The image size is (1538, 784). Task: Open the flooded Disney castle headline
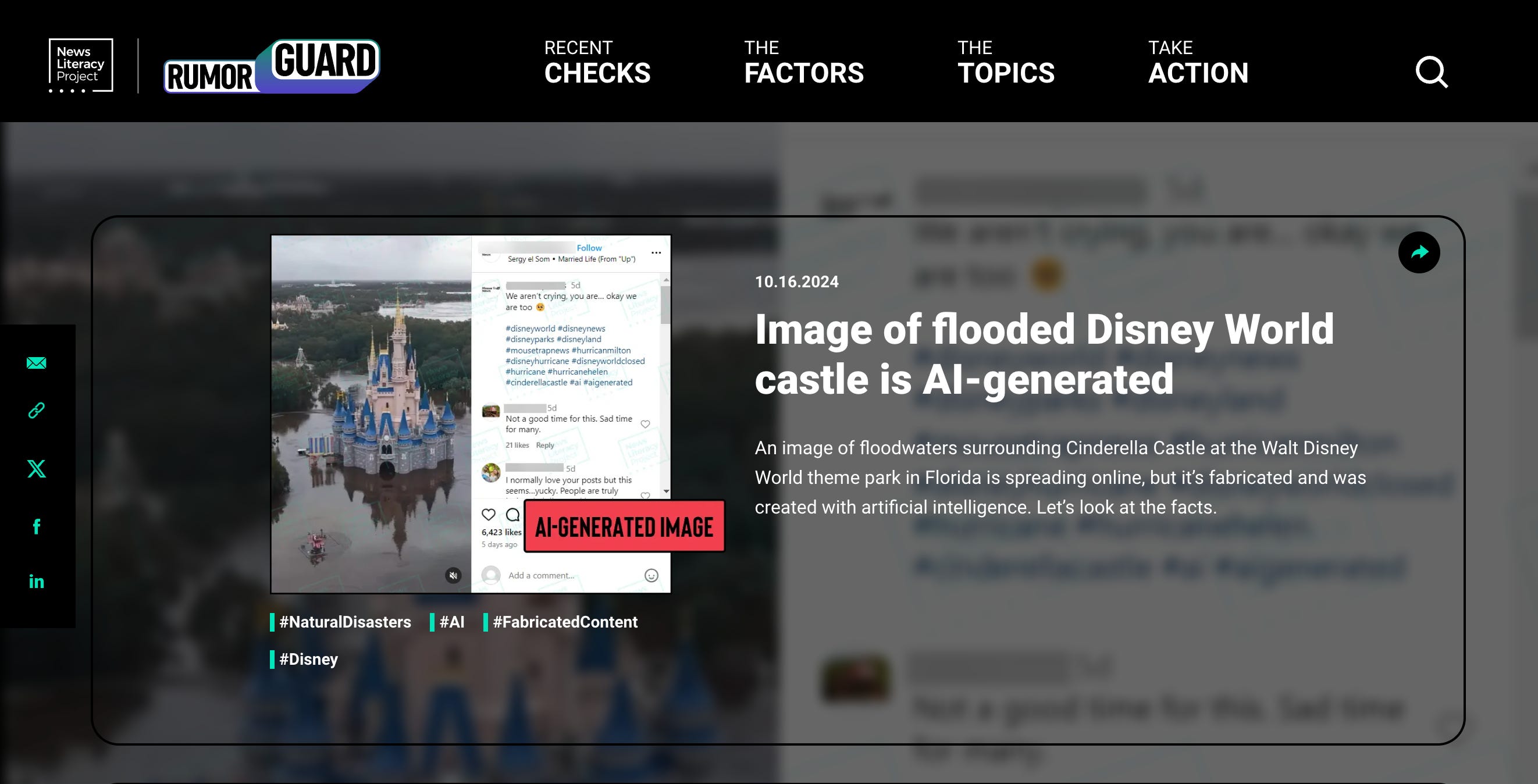1044,354
